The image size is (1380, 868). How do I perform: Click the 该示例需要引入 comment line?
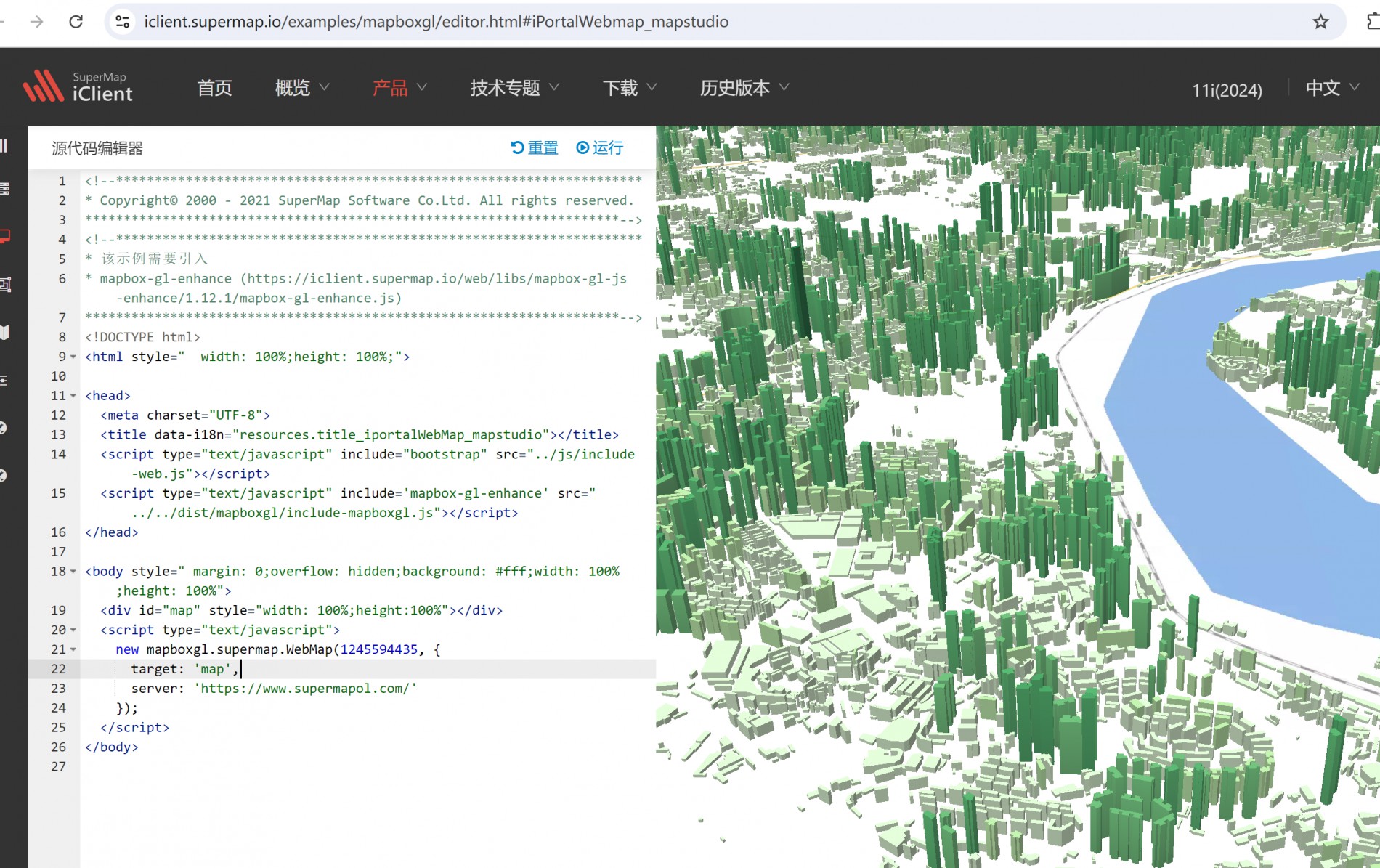(146, 259)
